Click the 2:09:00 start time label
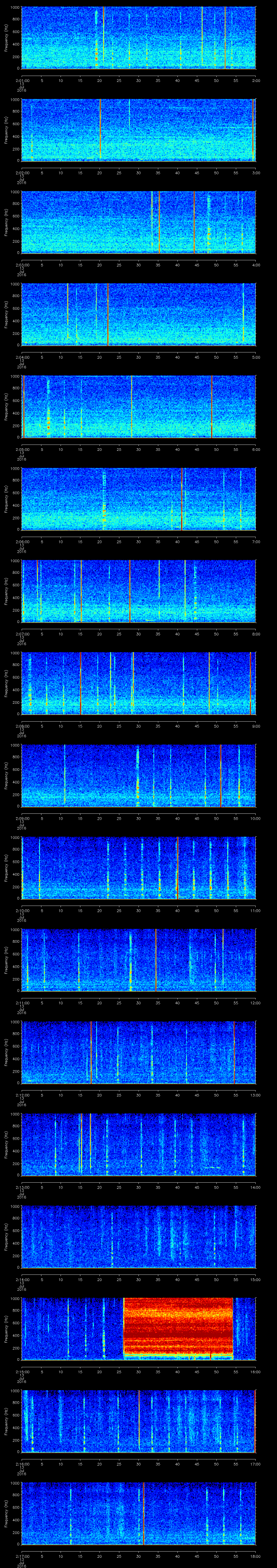 (x=22, y=818)
